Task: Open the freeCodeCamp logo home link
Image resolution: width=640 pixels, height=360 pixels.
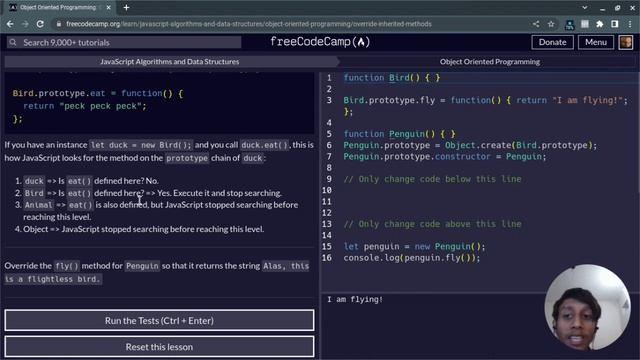Action: click(320, 42)
